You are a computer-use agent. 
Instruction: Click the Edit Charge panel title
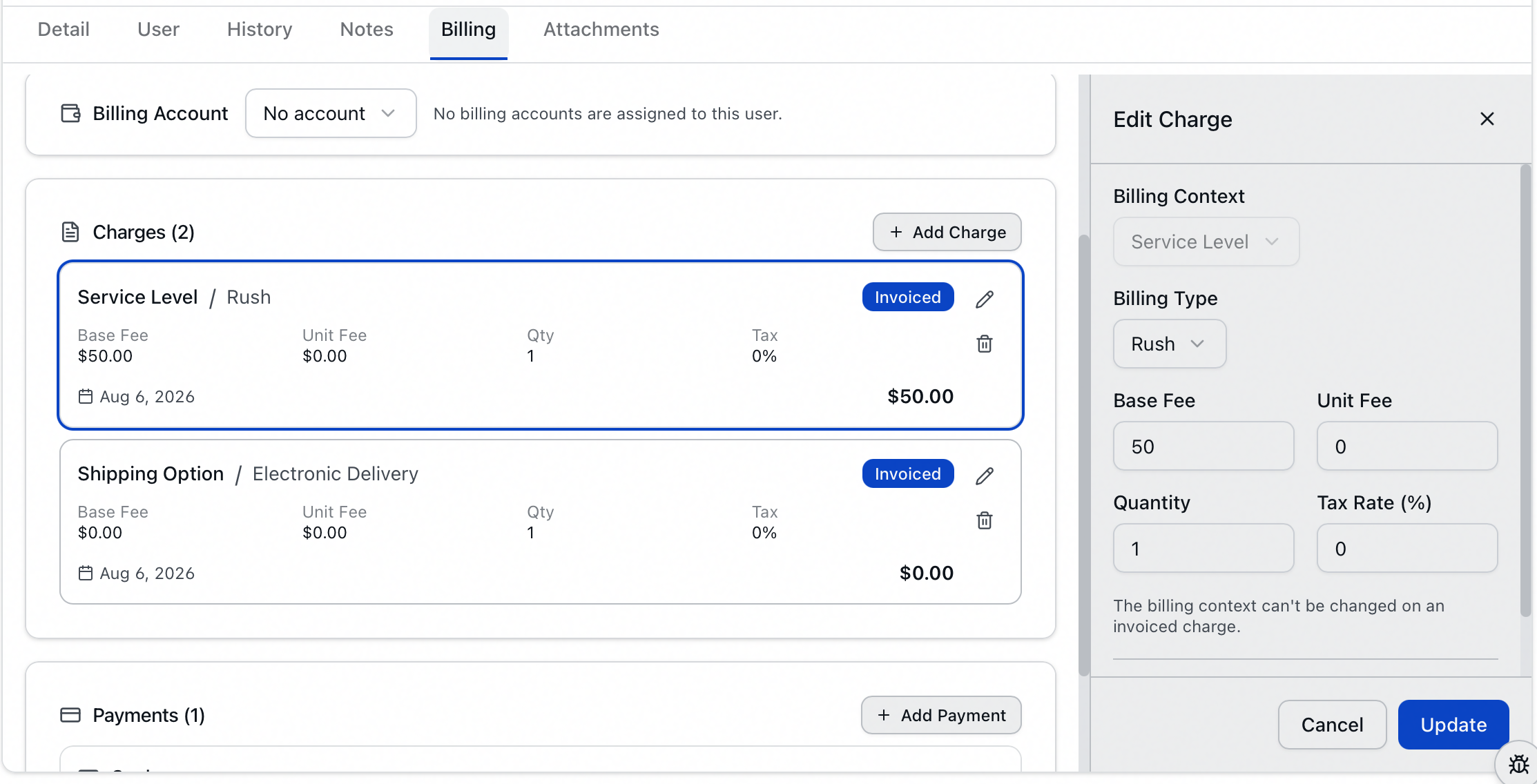pyautogui.click(x=1173, y=119)
